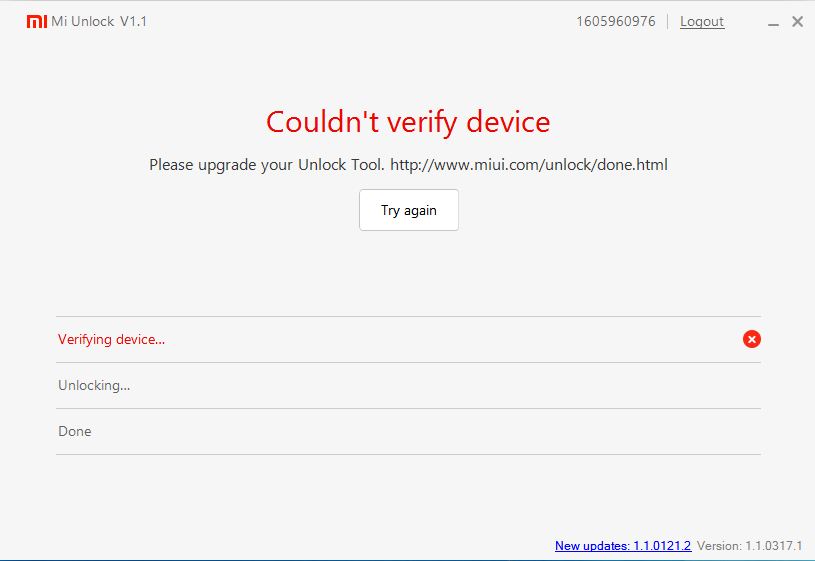This screenshot has height=561, width=815.
Task: Click the account ID 1605960976
Action: [616, 22]
